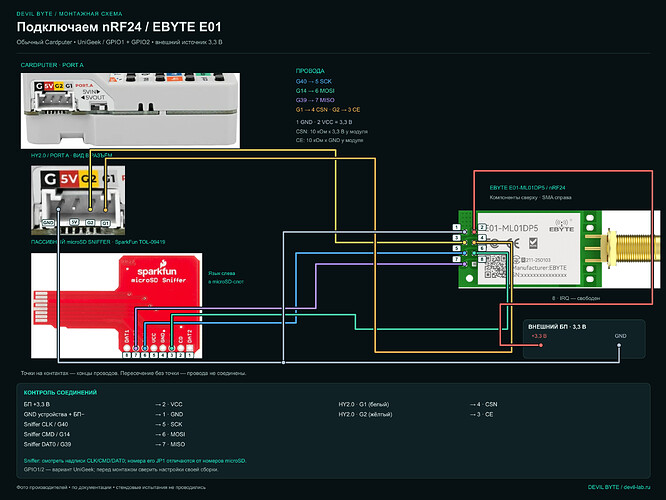Click the '→ 3 · CE' table cell
Screen dimensions: 666x500
[x=482, y=414]
